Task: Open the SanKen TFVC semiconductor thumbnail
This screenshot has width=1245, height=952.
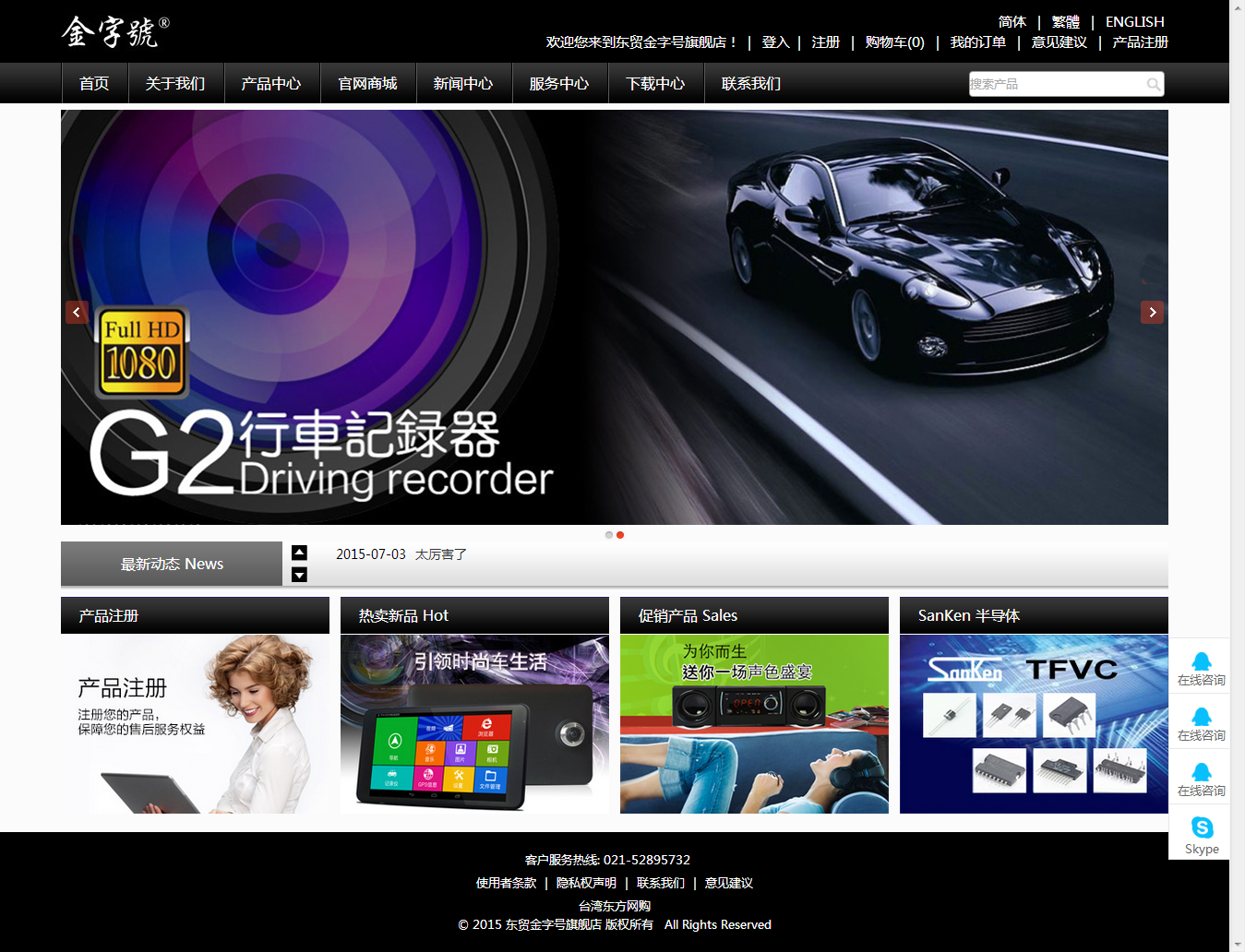Action: [1034, 724]
